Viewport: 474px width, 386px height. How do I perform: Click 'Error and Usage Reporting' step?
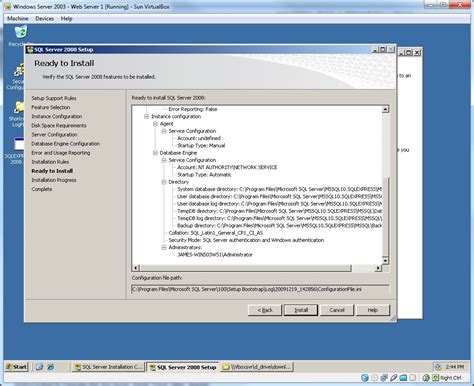click(x=61, y=153)
